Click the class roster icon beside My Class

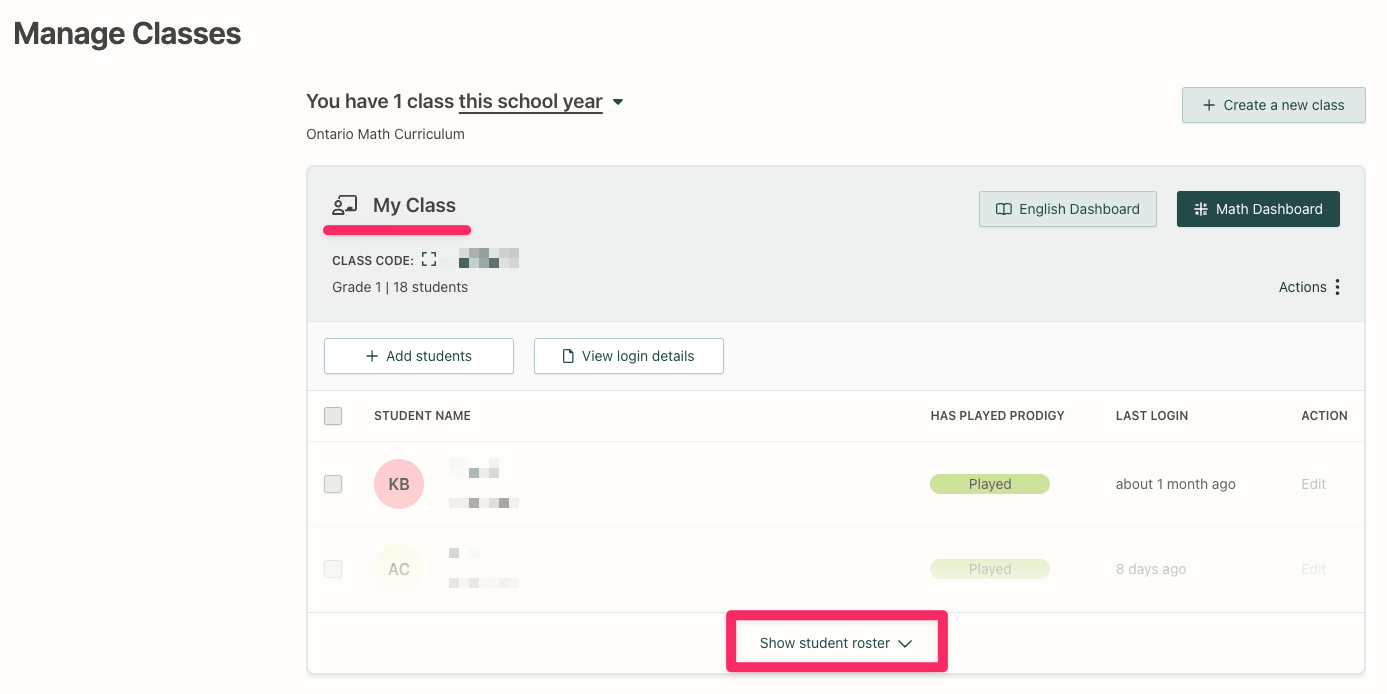click(345, 204)
